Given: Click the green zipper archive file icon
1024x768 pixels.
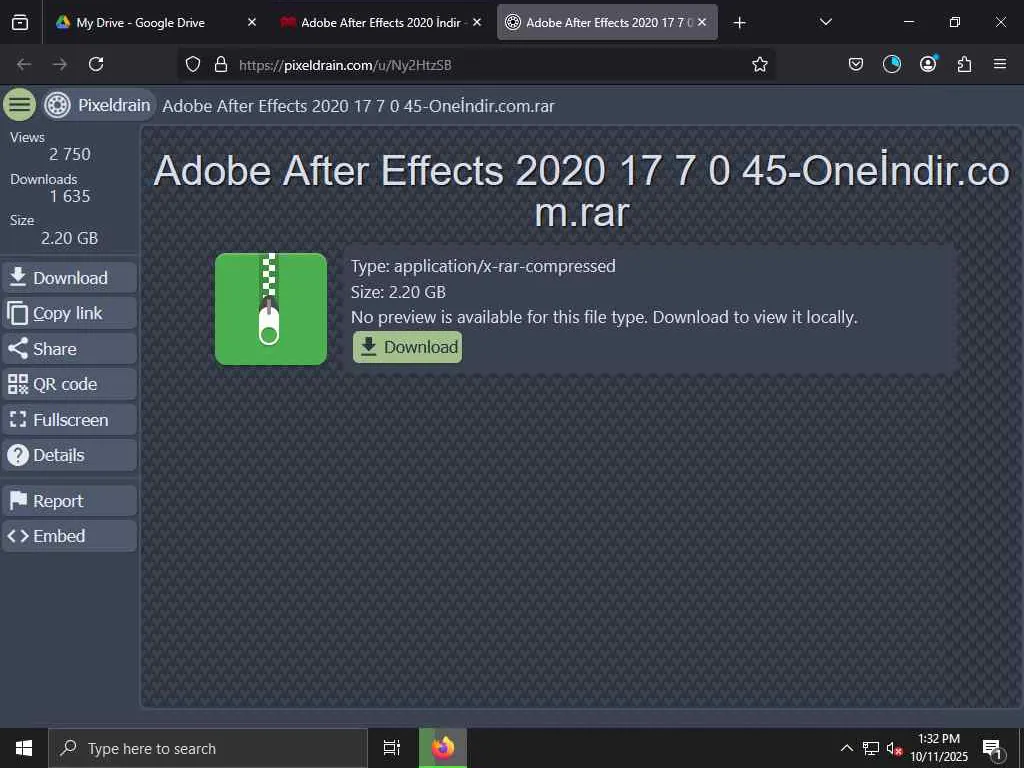Looking at the screenshot, I should pos(271,309).
